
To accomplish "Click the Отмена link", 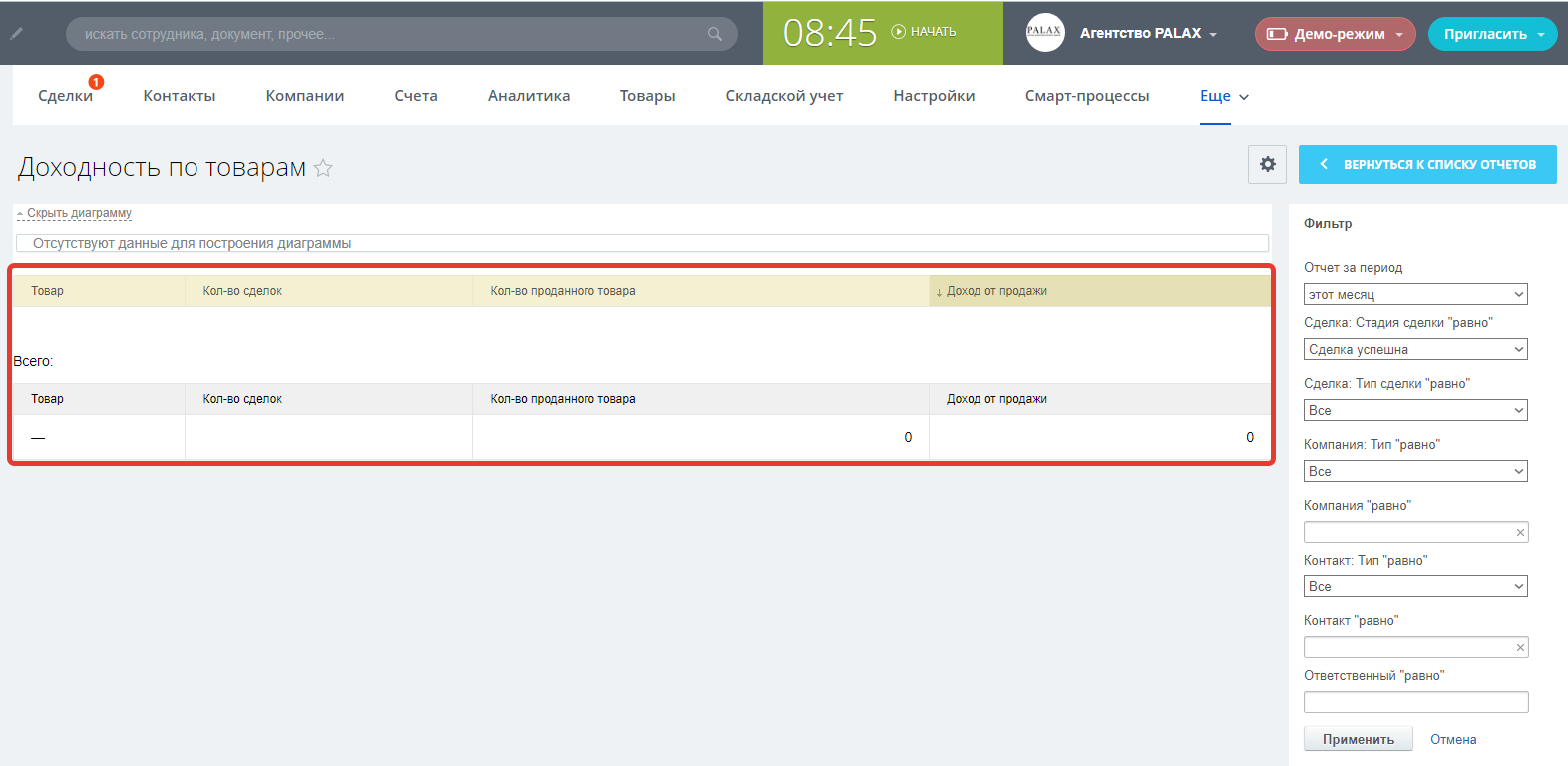I will pyautogui.click(x=1453, y=740).
